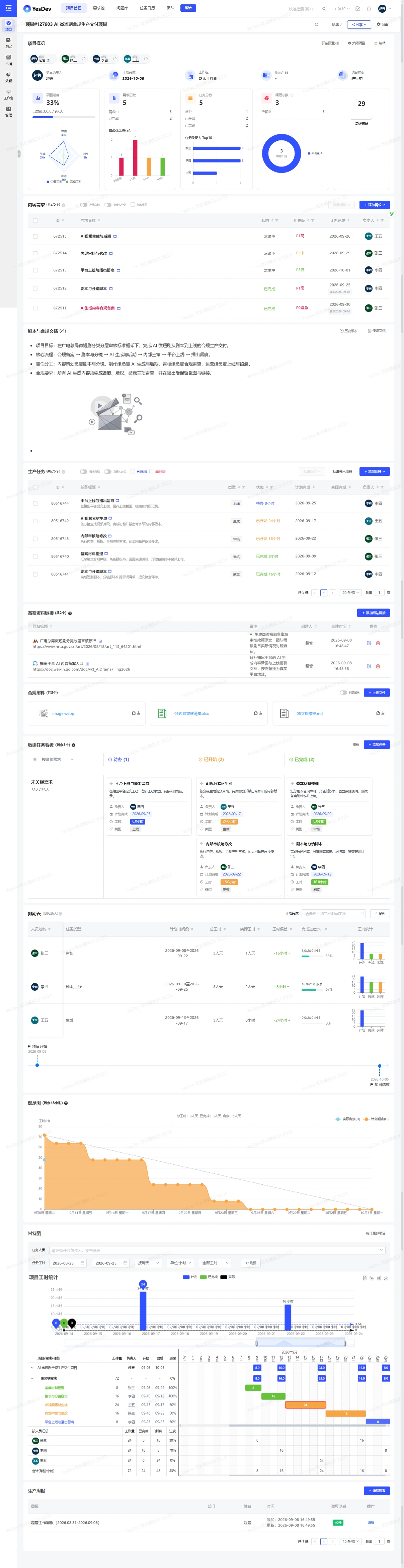Click the 上传文件 button

(377, 692)
